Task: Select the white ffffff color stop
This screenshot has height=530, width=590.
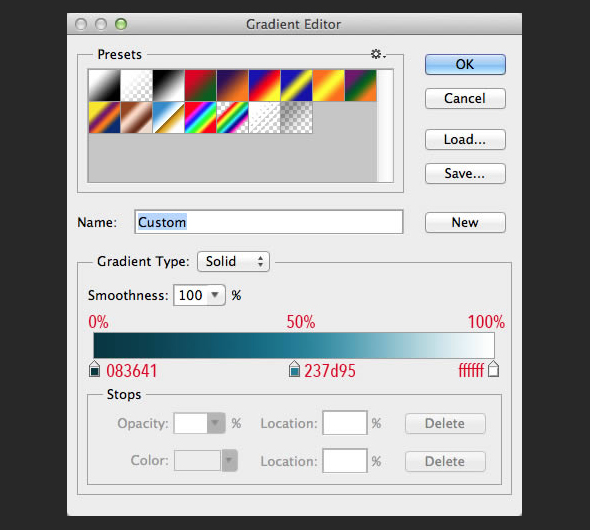Action: pyautogui.click(x=493, y=369)
